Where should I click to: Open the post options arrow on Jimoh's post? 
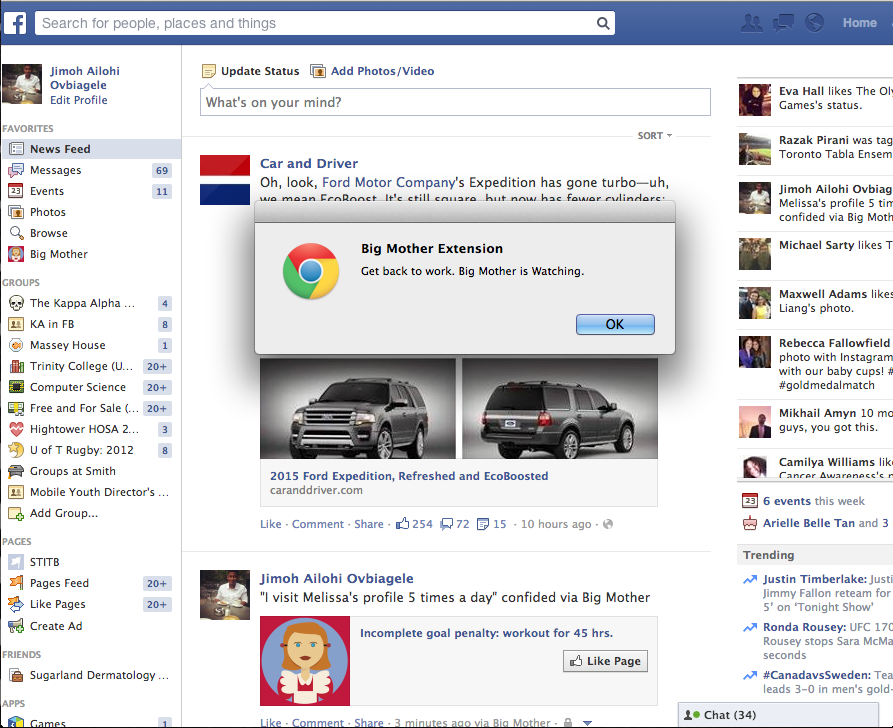(x=587, y=723)
